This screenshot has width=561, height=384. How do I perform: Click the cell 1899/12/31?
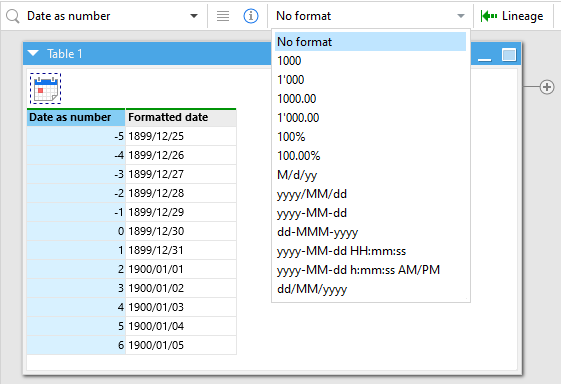tap(181, 250)
